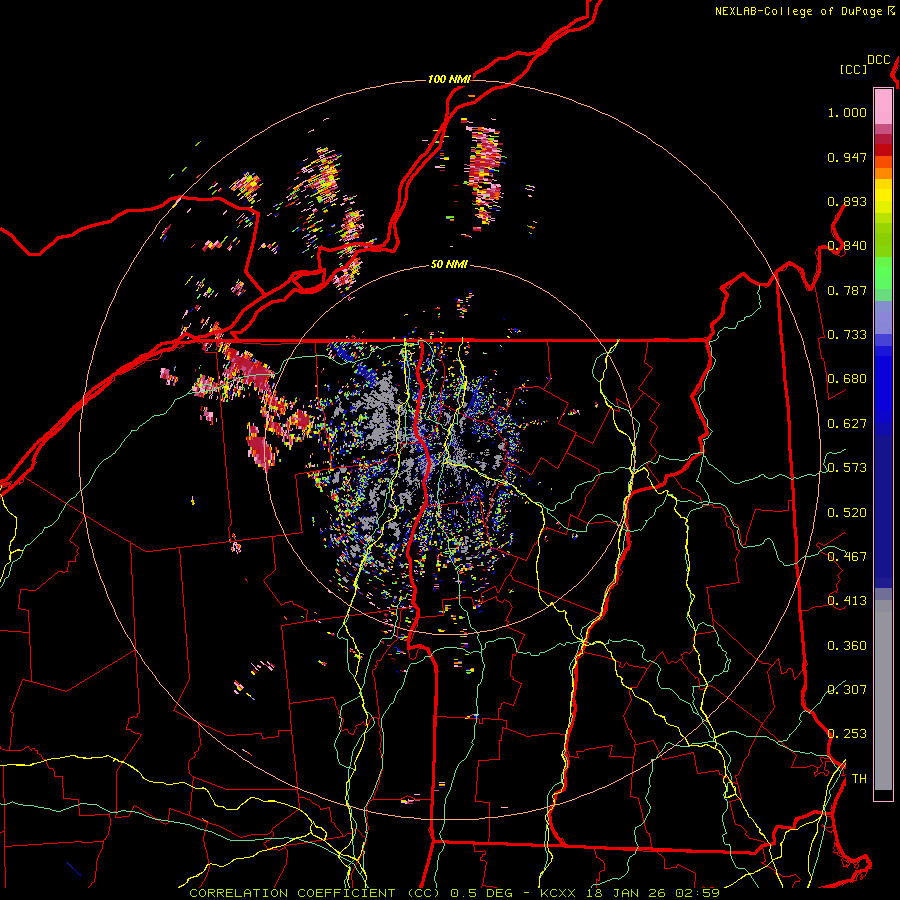Click the gray lower segment of color bar

[883, 695]
